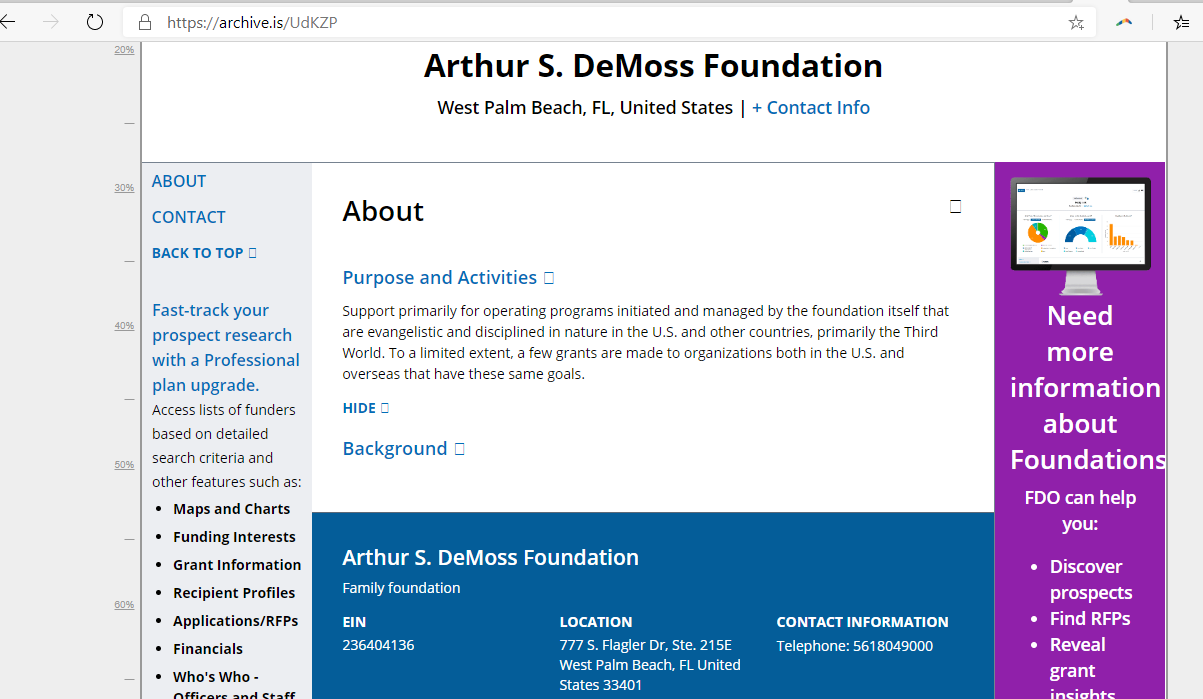This screenshot has width=1203, height=699.
Task: Jump to 60% archive scroll marker
Action: click(124, 605)
